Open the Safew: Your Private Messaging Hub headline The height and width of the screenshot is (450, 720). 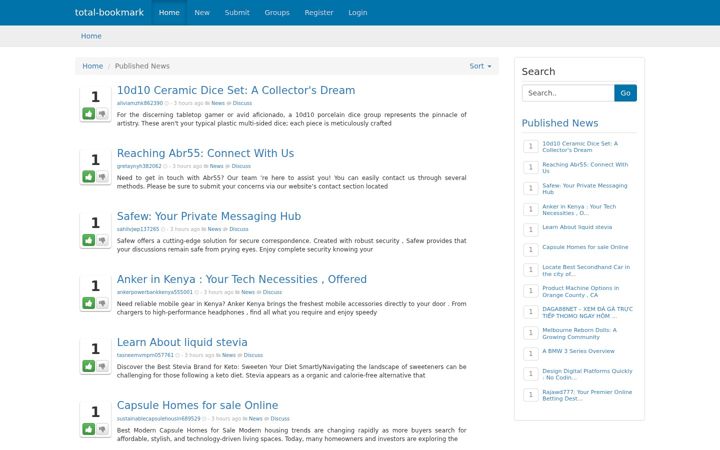[208, 216]
